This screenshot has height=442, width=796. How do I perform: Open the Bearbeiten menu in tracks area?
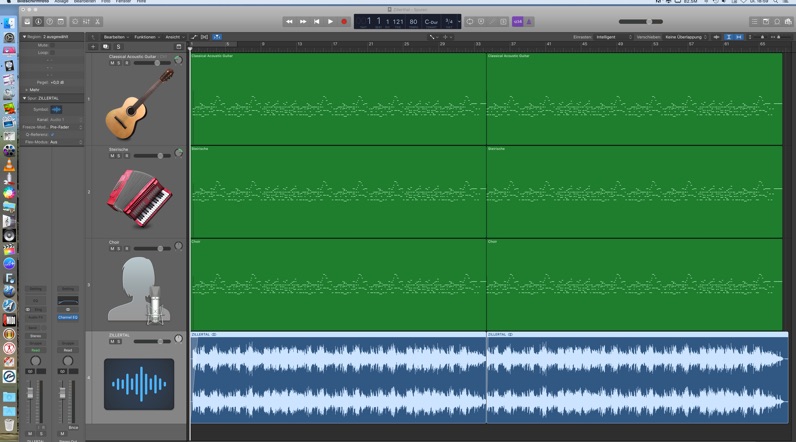116,37
